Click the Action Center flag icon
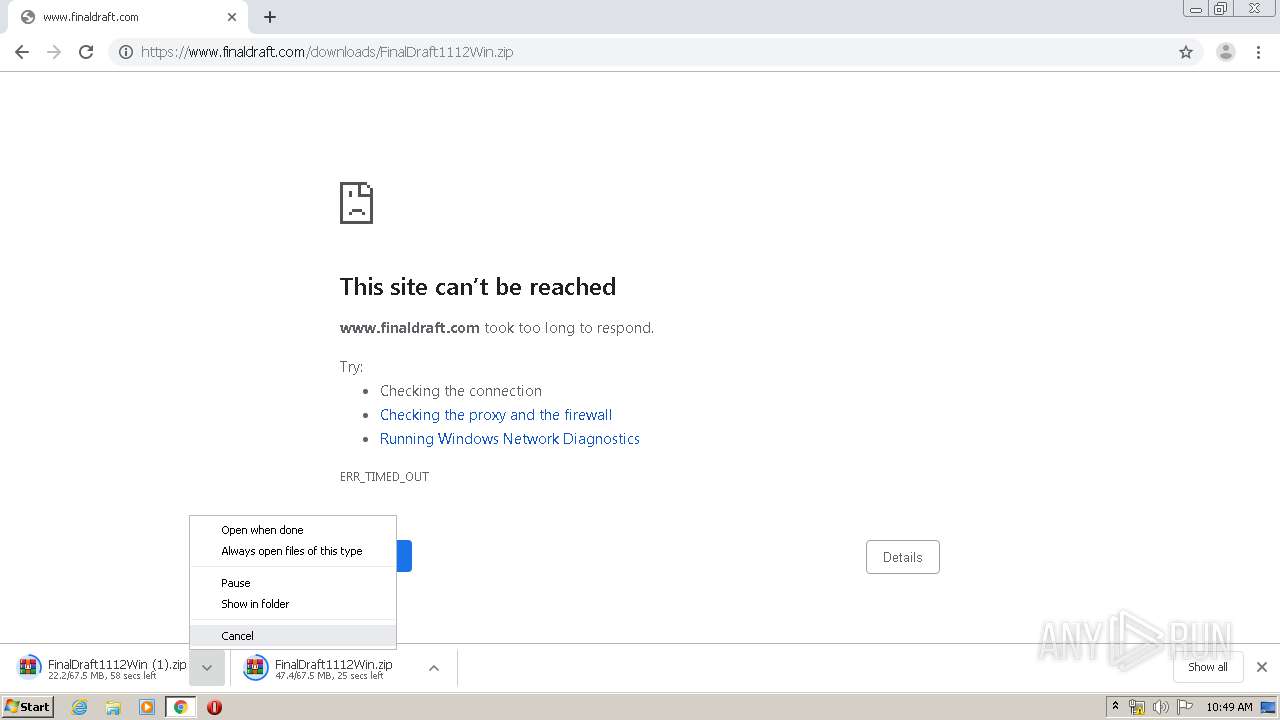Viewport: 1280px width, 720px height. 1184,707
